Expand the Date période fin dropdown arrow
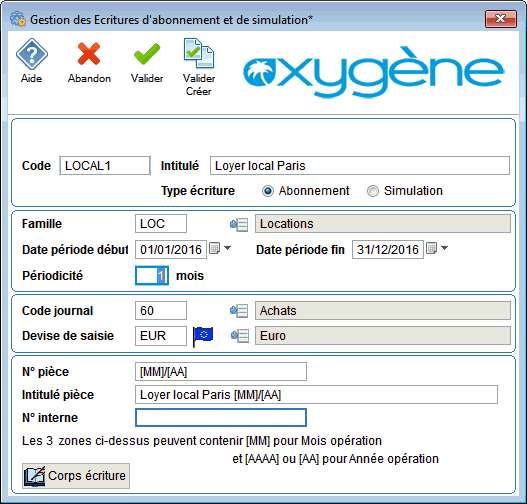 (444, 248)
